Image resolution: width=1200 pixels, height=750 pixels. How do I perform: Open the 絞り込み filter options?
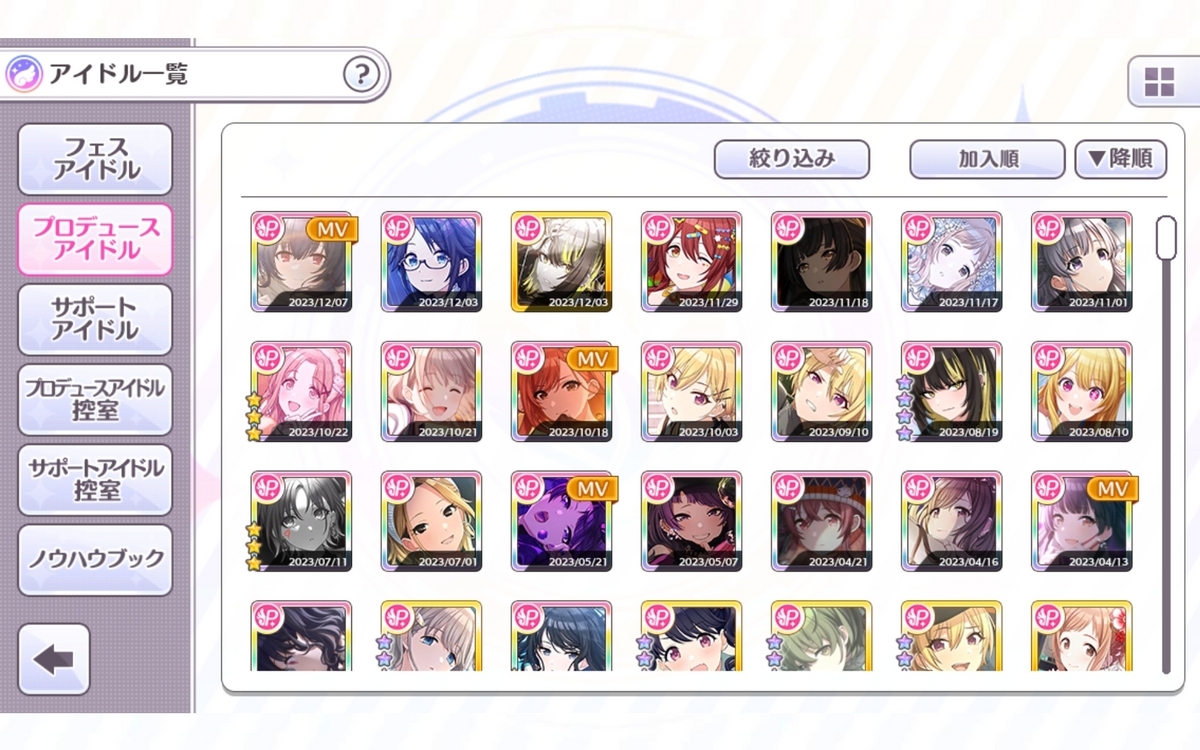click(791, 159)
